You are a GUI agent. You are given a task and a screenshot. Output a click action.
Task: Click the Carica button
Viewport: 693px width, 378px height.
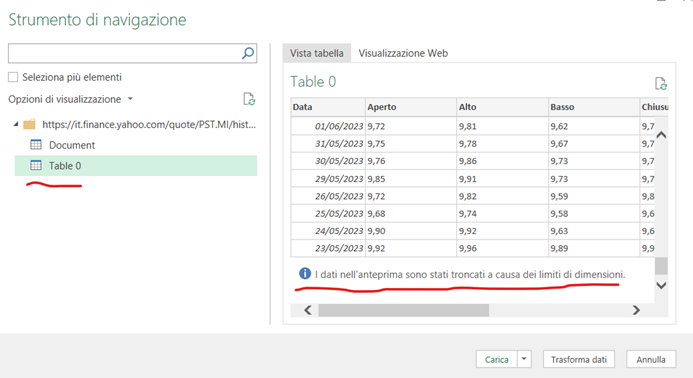[497, 359]
